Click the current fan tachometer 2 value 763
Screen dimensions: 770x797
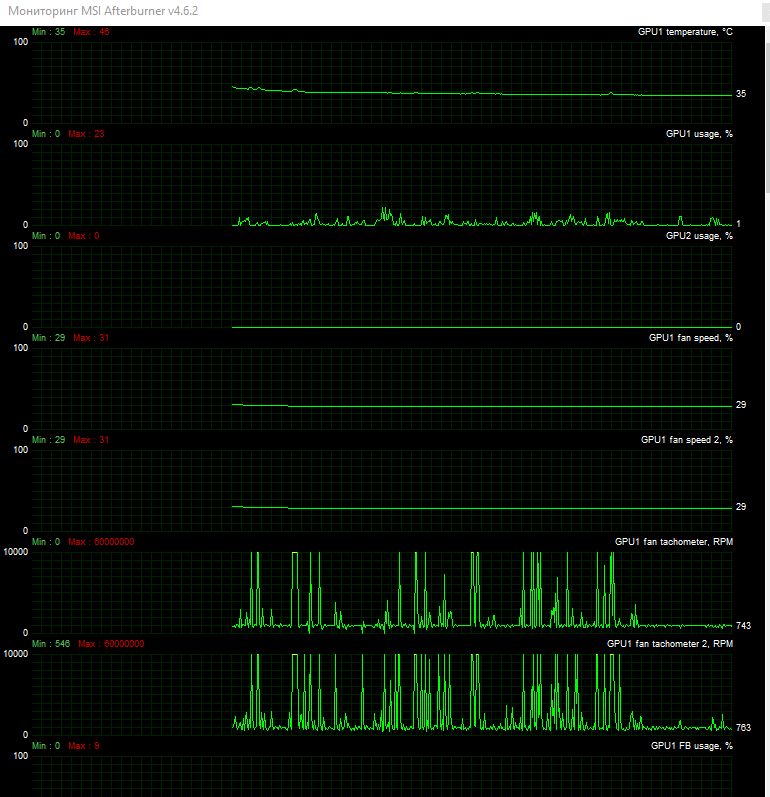(x=743, y=728)
